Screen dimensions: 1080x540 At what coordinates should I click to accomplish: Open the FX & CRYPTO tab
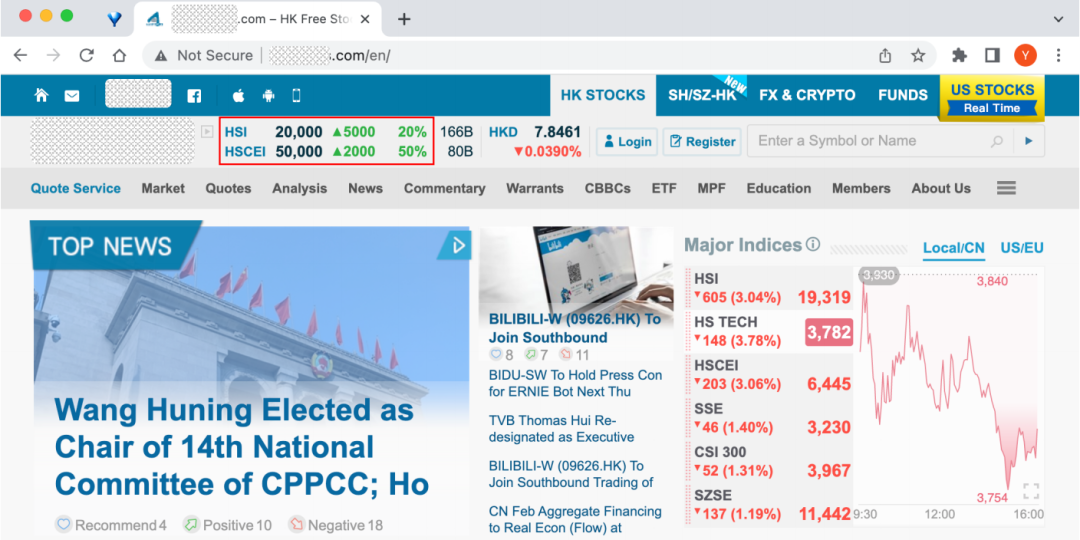(x=807, y=95)
